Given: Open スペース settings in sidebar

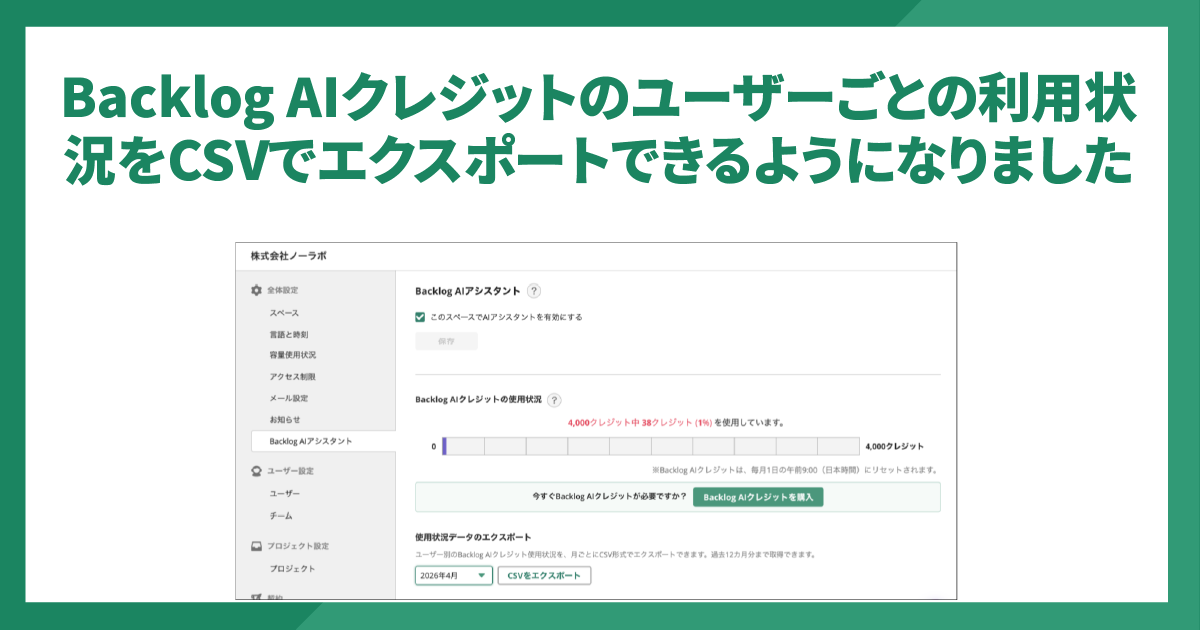Looking at the screenshot, I should click(x=284, y=313).
